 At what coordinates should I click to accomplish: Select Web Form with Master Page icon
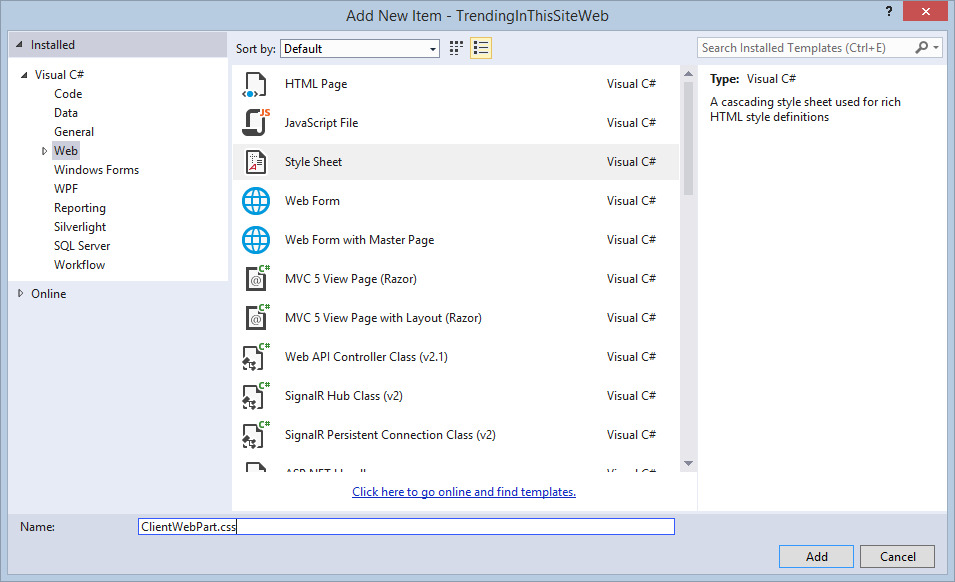pos(256,240)
